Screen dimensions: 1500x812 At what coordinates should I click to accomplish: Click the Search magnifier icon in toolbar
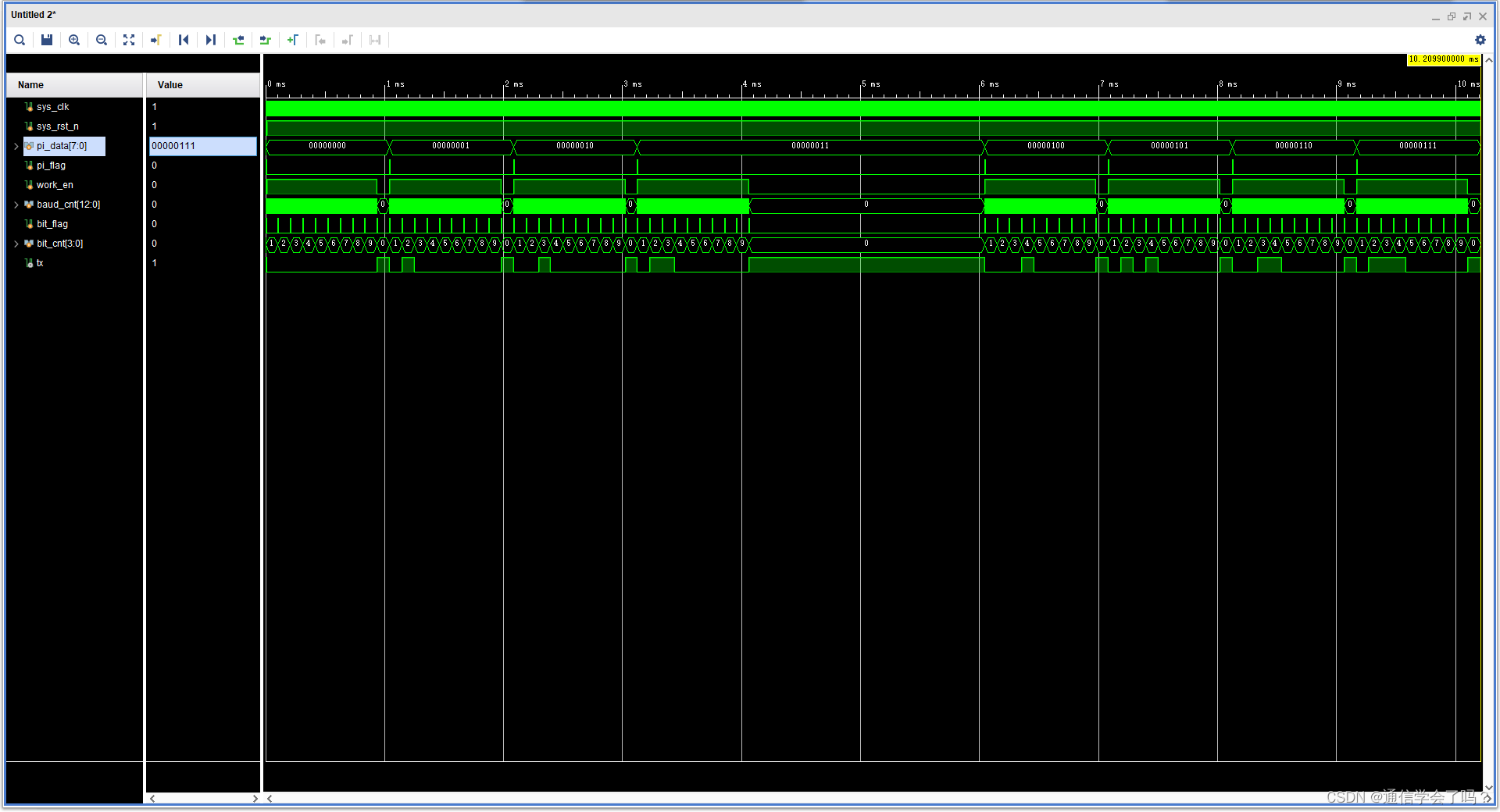tap(20, 40)
